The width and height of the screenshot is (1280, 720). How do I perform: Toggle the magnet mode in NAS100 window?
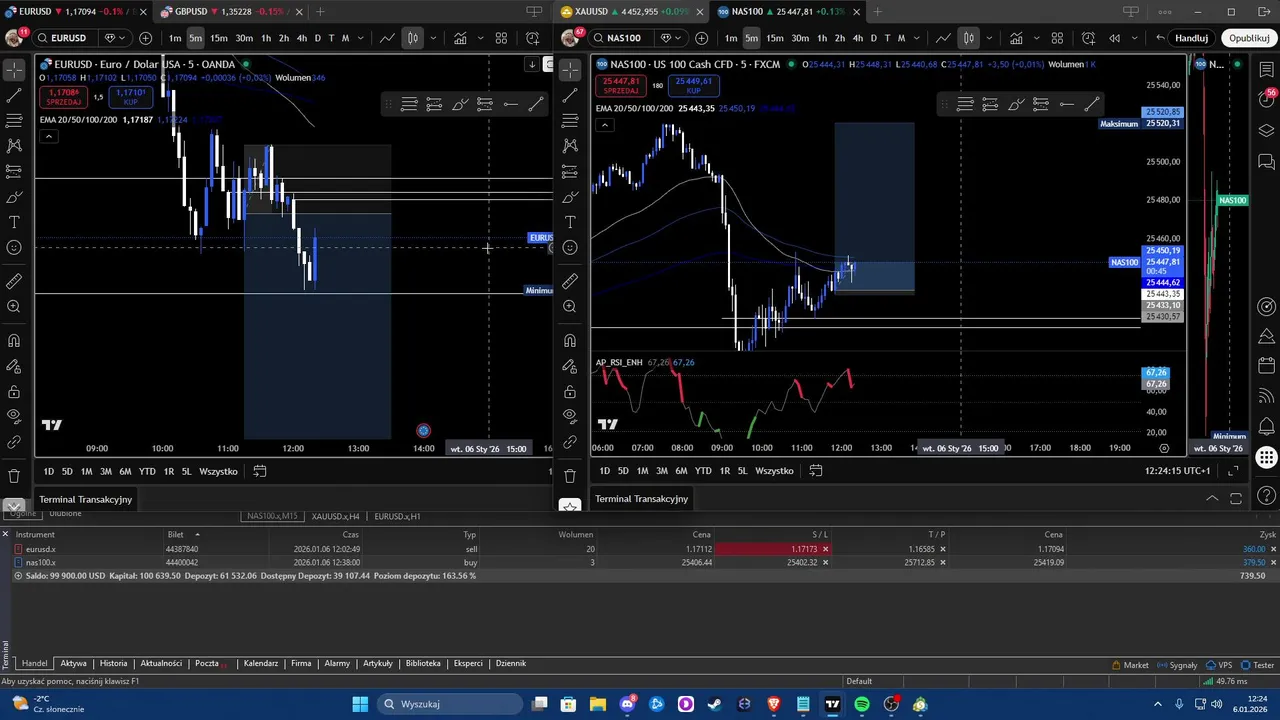(570, 341)
